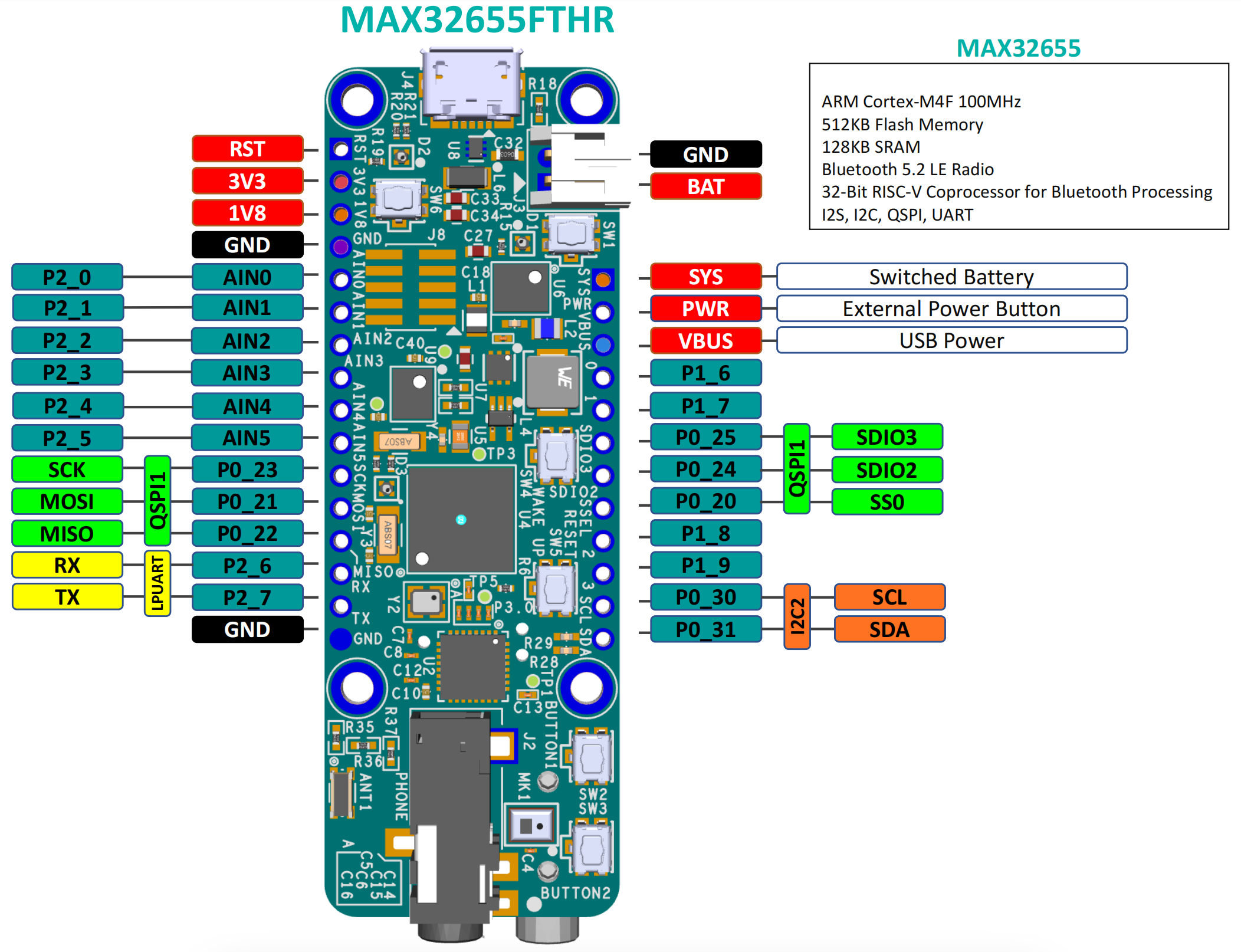Viewport: 1241px width, 952px height.
Task: Select the red 3V3 pin label
Action: [x=247, y=181]
